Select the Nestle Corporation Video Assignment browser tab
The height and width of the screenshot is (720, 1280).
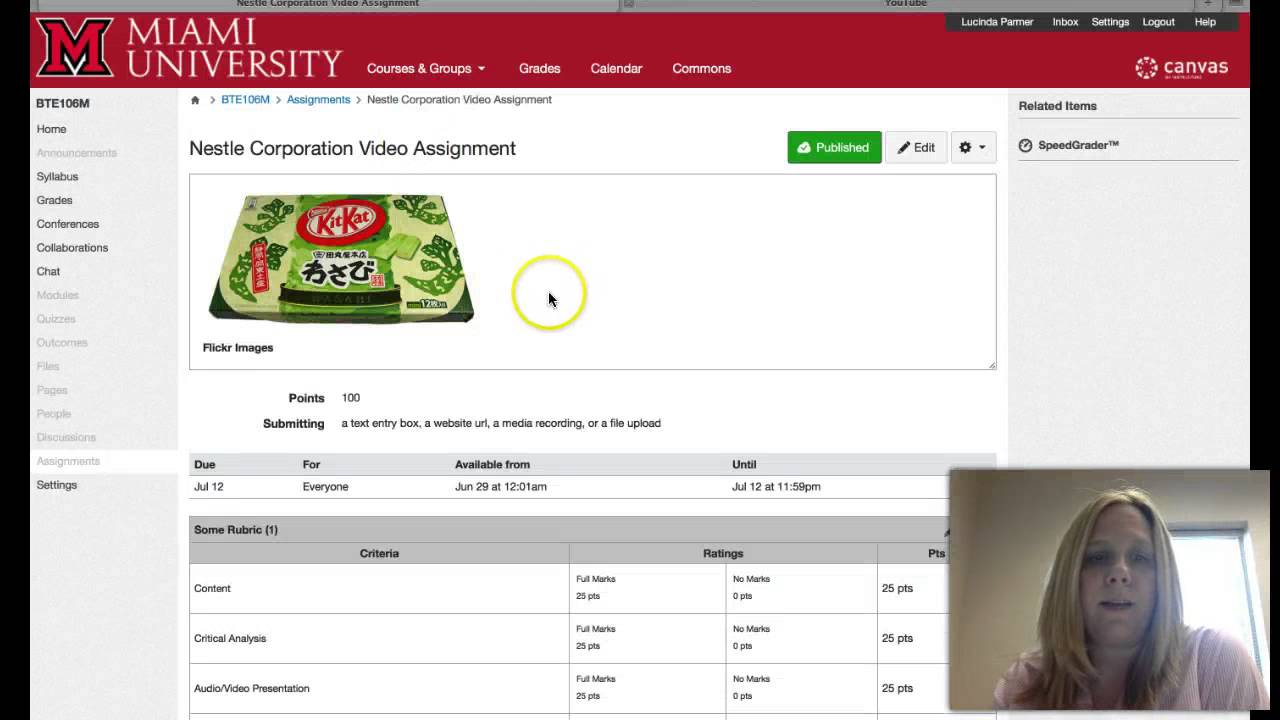point(328,4)
